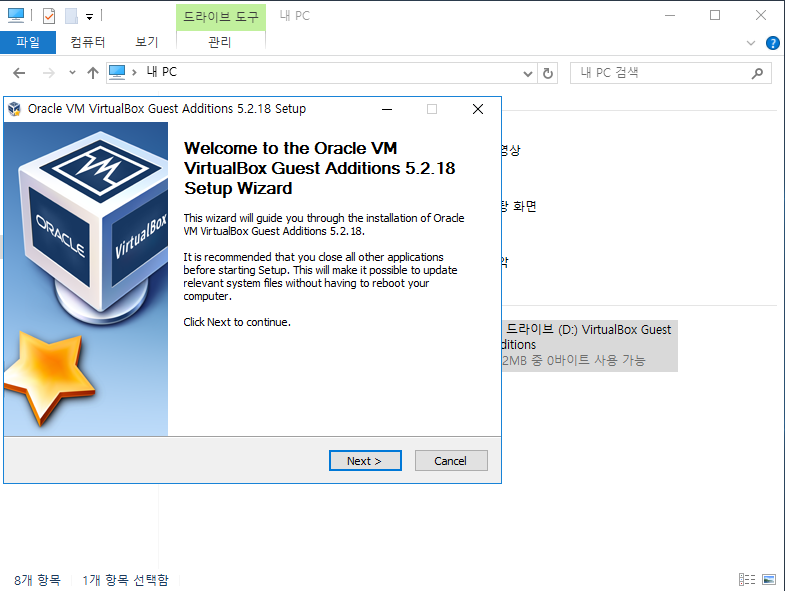Open the 컴퓨터 ribbon tab

pyautogui.click(x=88, y=42)
